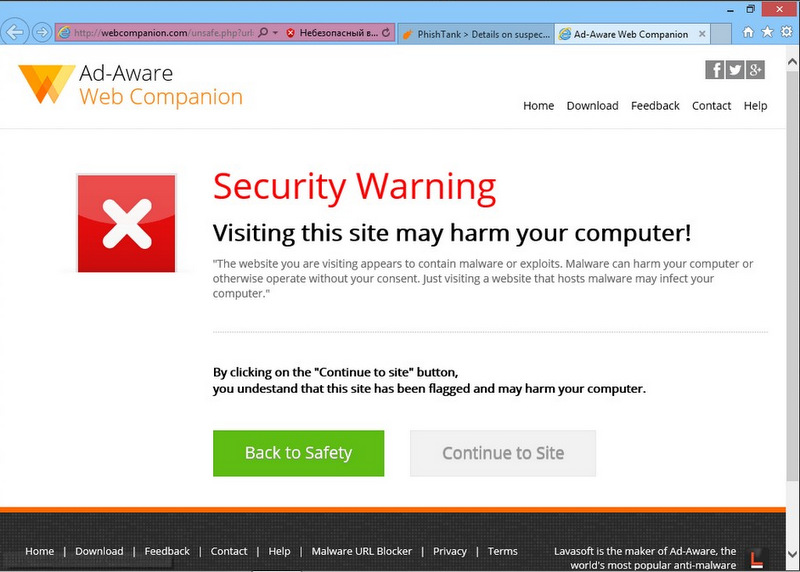The width and height of the screenshot is (800, 572).
Task: Open Download in the top navigation
Action: tap(592, 106)
